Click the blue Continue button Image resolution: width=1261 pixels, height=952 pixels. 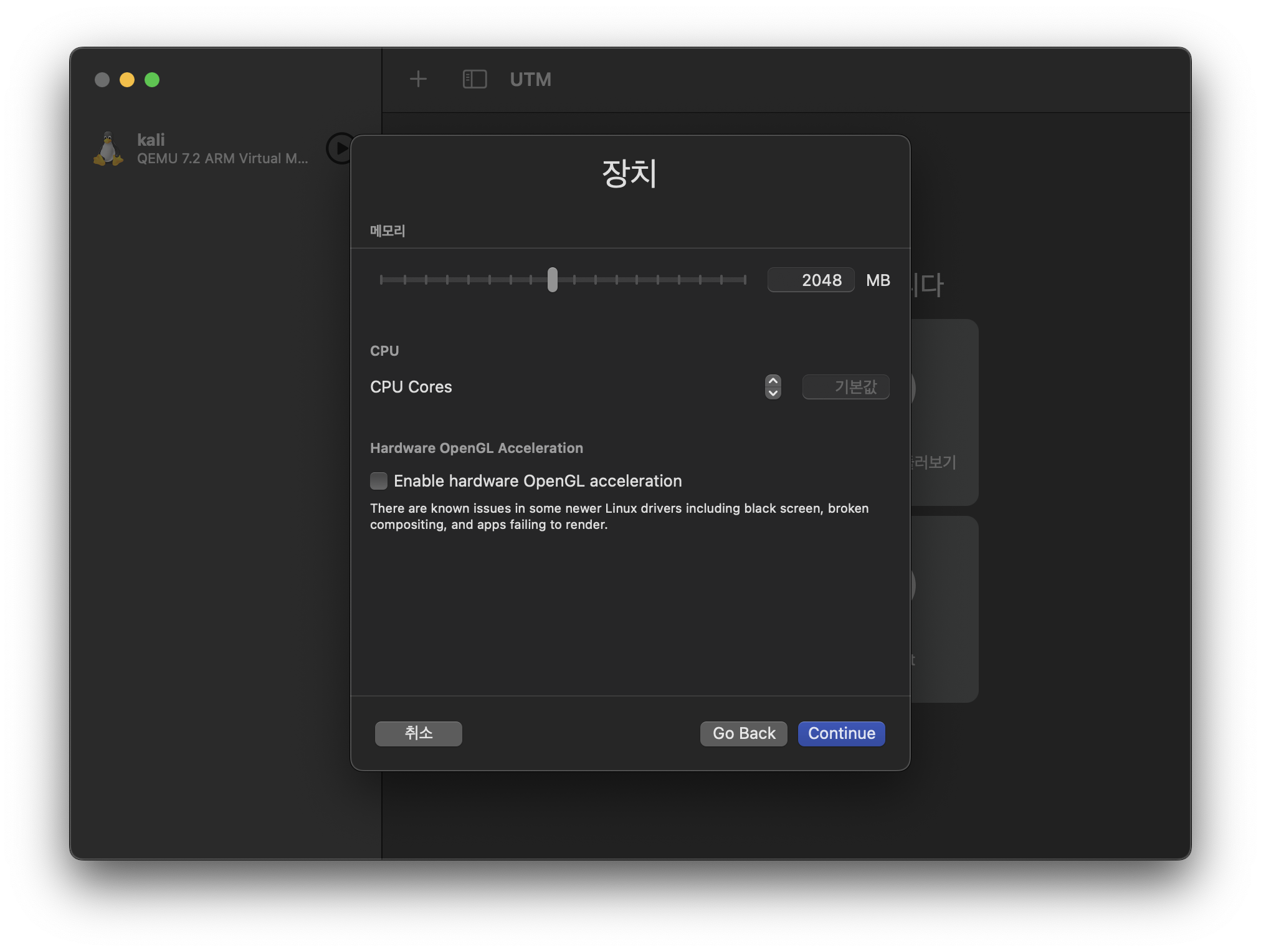pyautogui.click(x=841, y=733)
